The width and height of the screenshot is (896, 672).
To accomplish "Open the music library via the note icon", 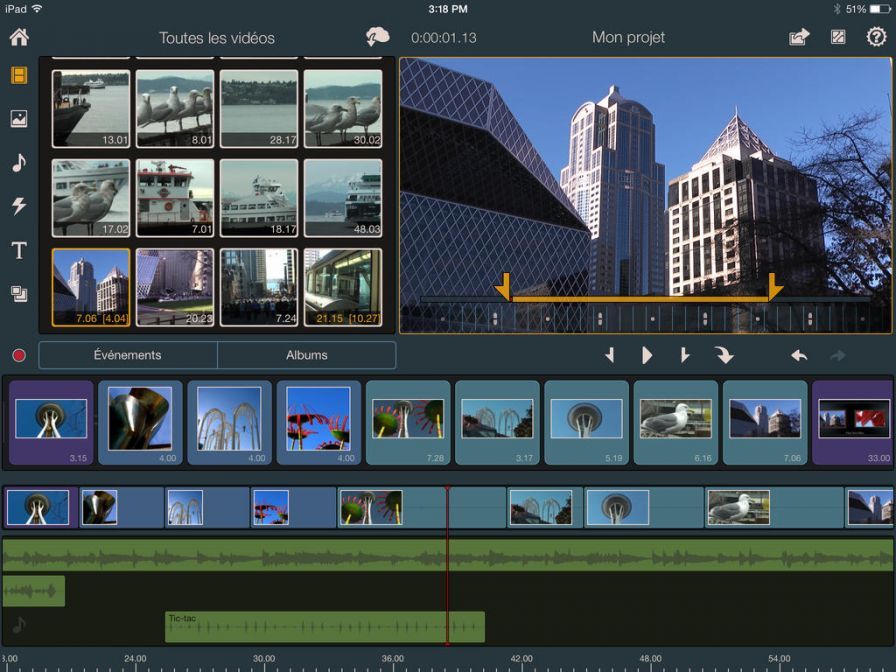I will coord(18,164).
